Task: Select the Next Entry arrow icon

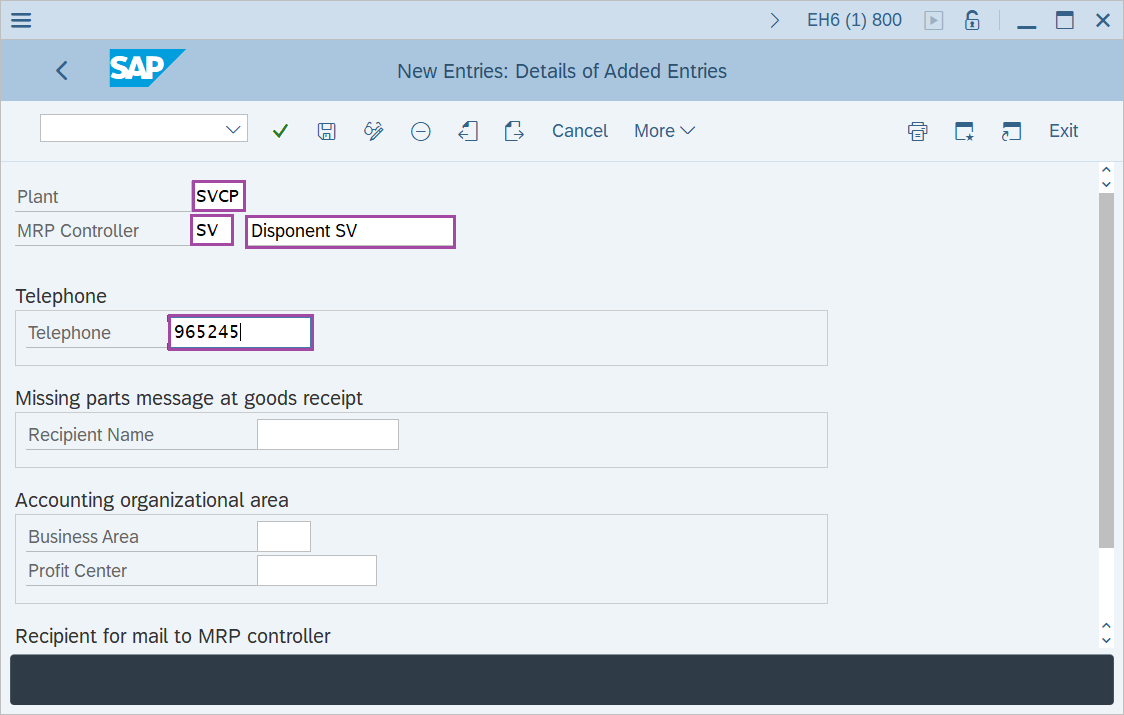Action: [x=514, y=130]
